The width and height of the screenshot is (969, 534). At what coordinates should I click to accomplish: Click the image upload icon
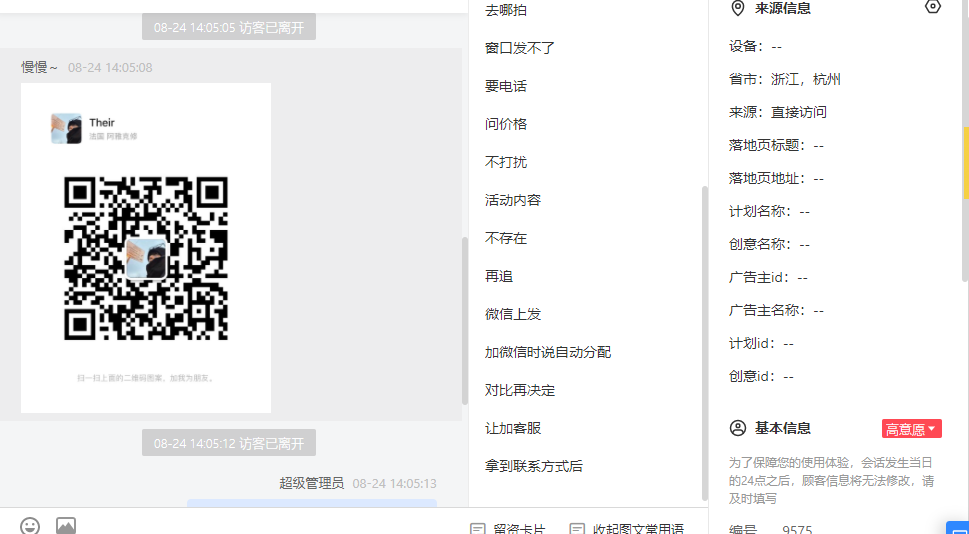coord(66,526)
